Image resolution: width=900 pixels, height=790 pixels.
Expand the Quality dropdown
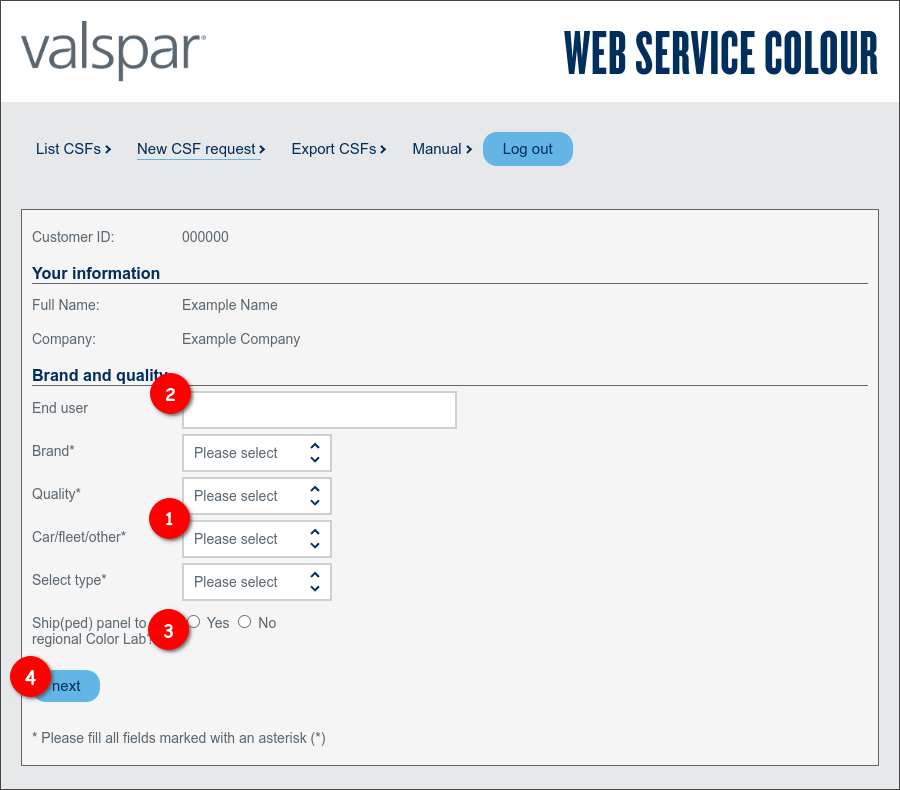pyautogui.click(x=257, y=496)
